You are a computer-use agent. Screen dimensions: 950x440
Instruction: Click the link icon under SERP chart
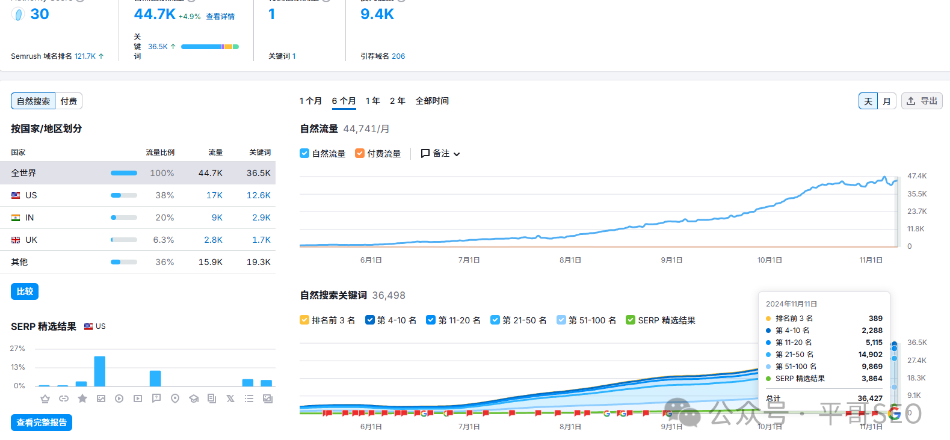click(63, 398)
